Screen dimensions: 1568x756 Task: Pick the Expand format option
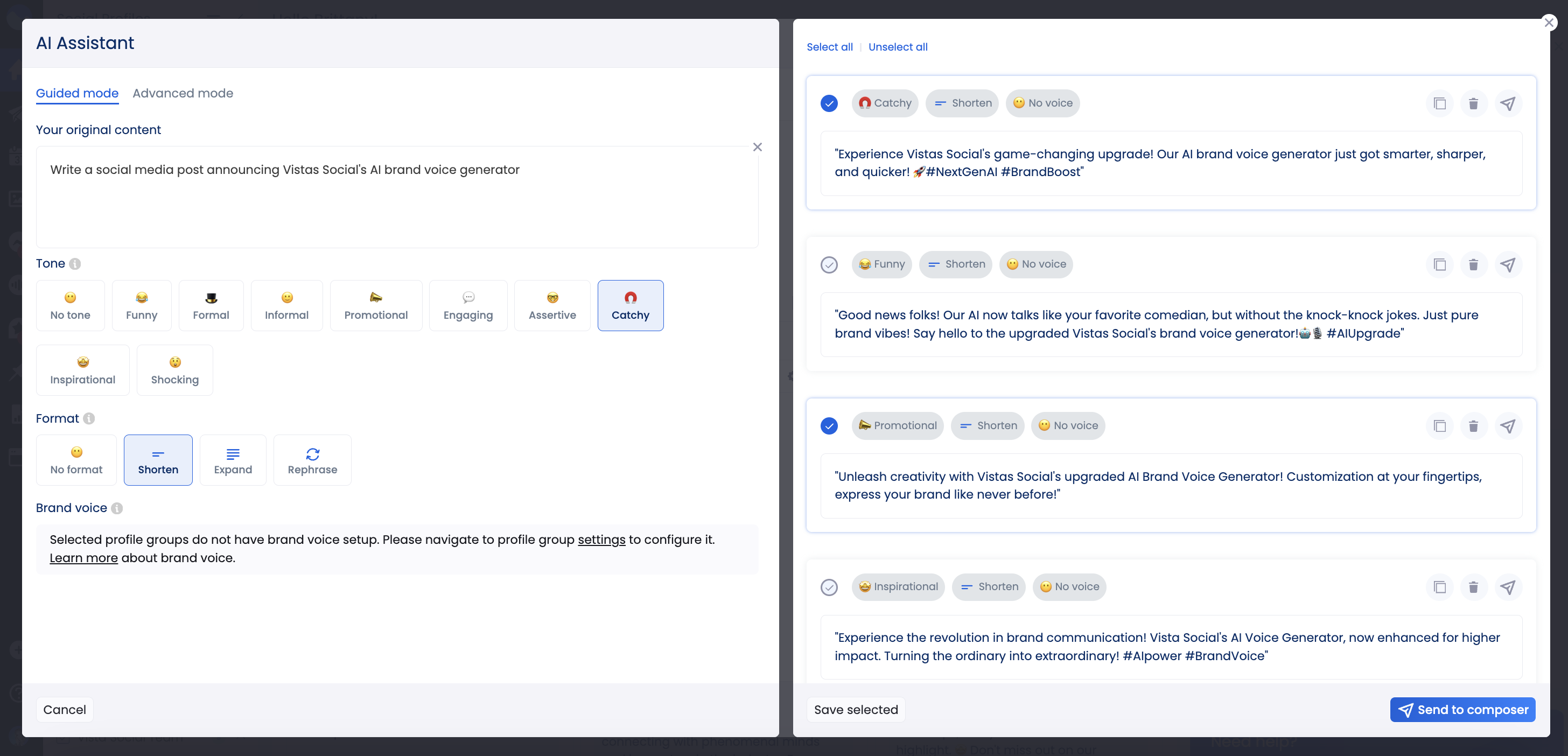click(x=233, y=460)
